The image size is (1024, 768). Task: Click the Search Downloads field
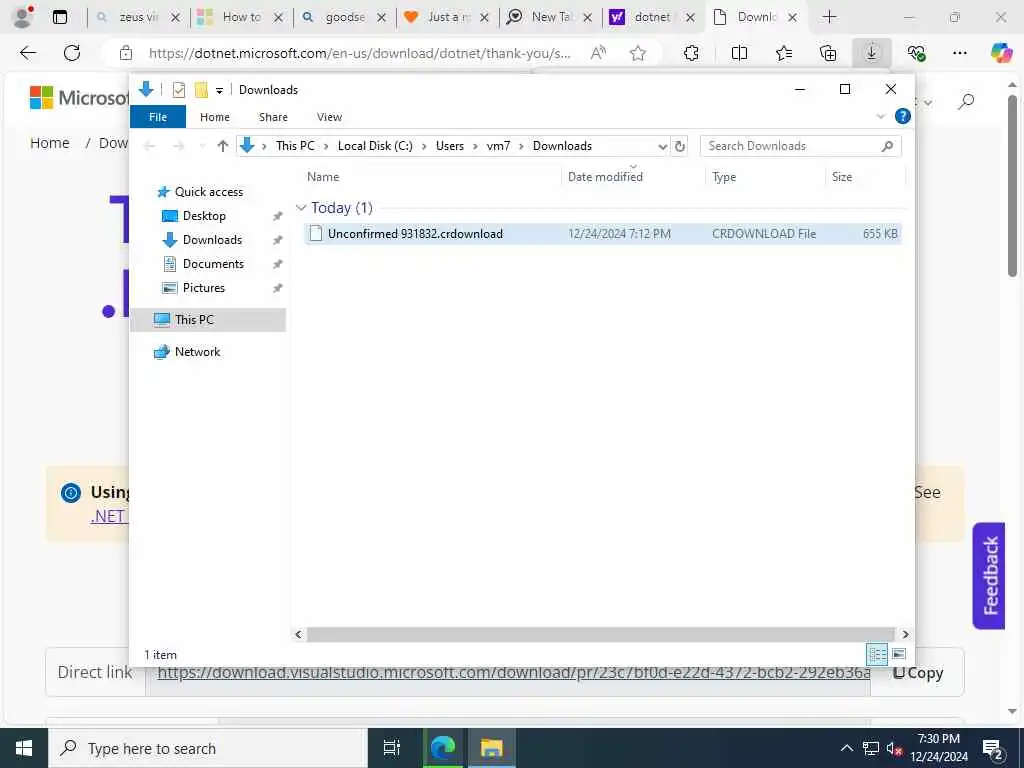point(801,146)
